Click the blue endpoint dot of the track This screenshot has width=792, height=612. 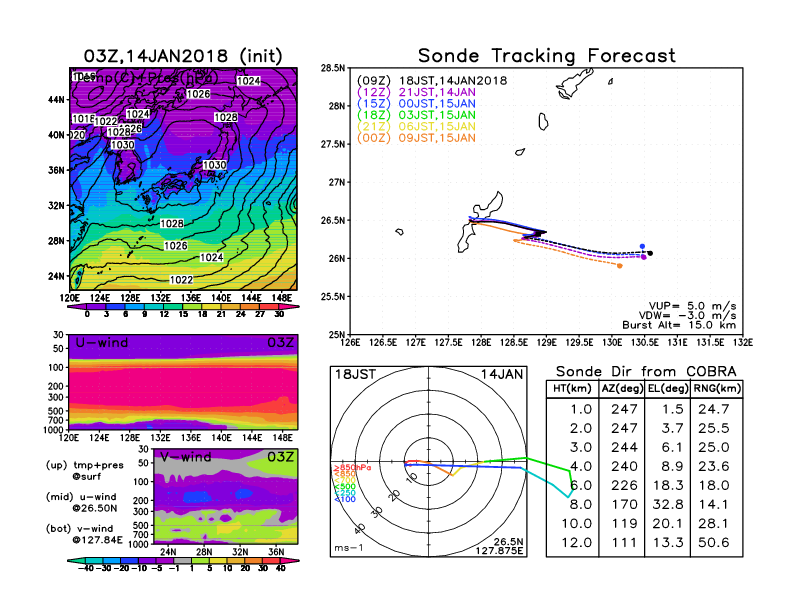[642, 246]
